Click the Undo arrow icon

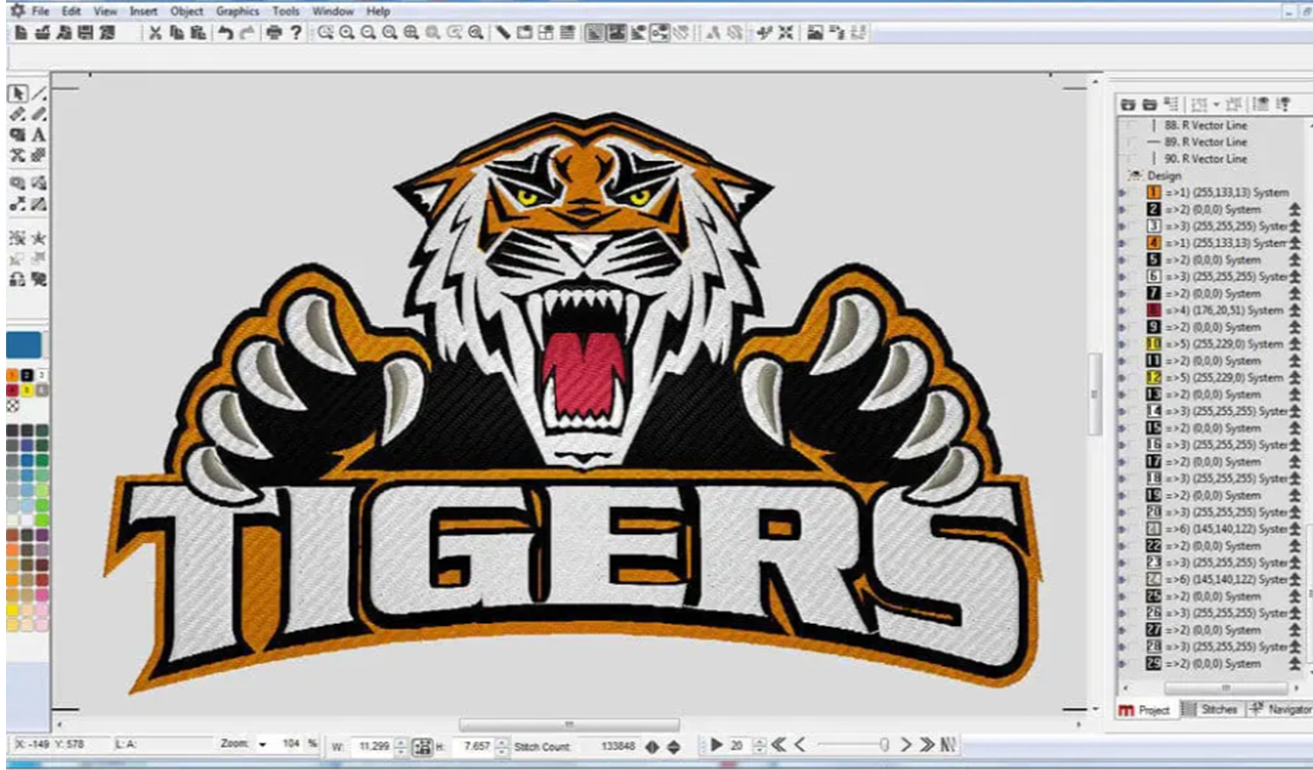[226, 33]
